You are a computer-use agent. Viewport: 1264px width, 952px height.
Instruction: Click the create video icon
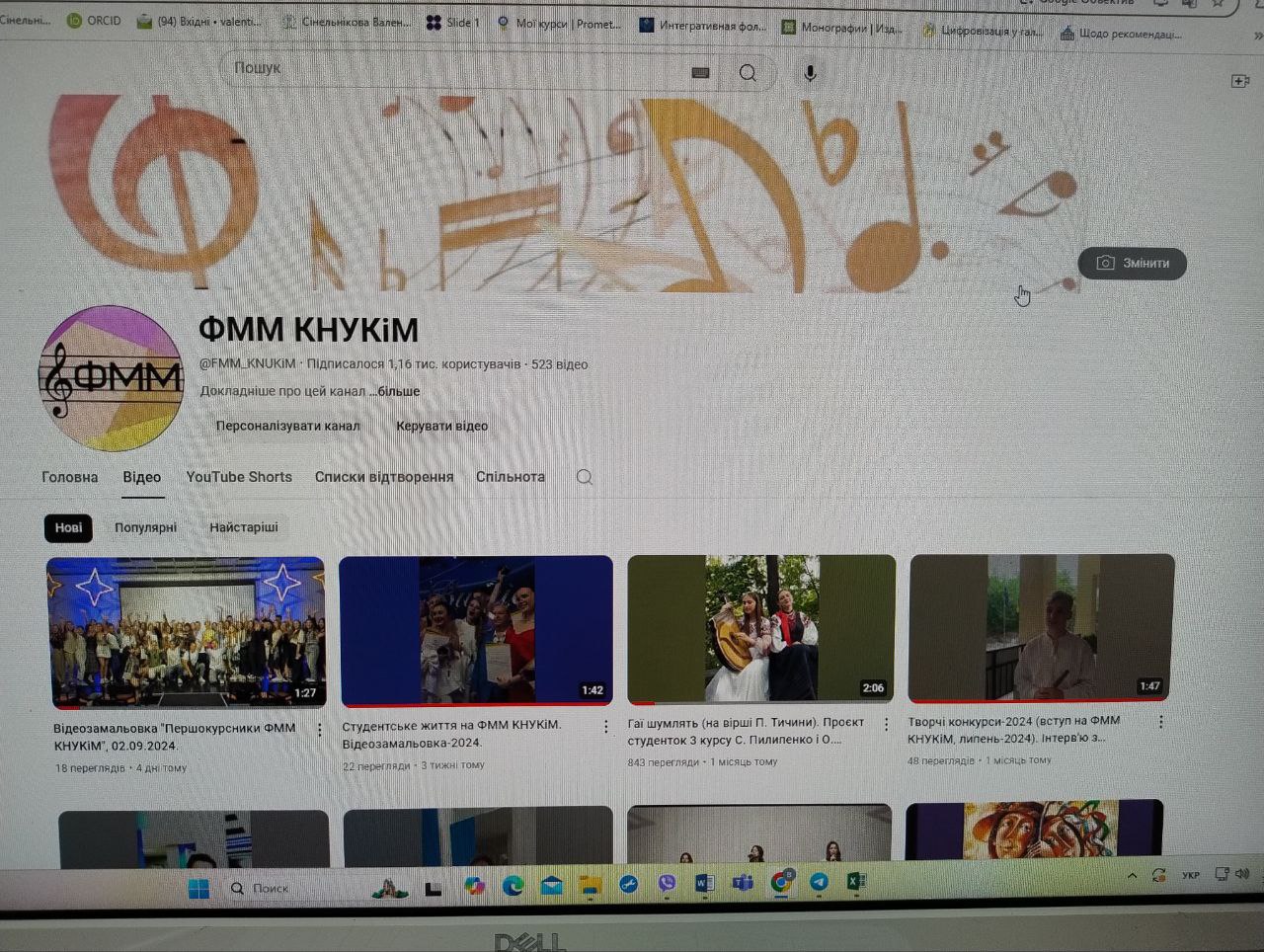1240,81
